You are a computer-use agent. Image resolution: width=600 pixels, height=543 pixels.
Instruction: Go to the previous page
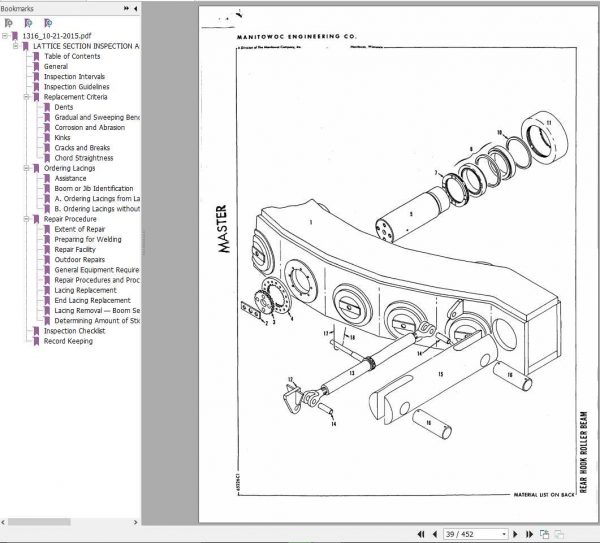point(435,534)
